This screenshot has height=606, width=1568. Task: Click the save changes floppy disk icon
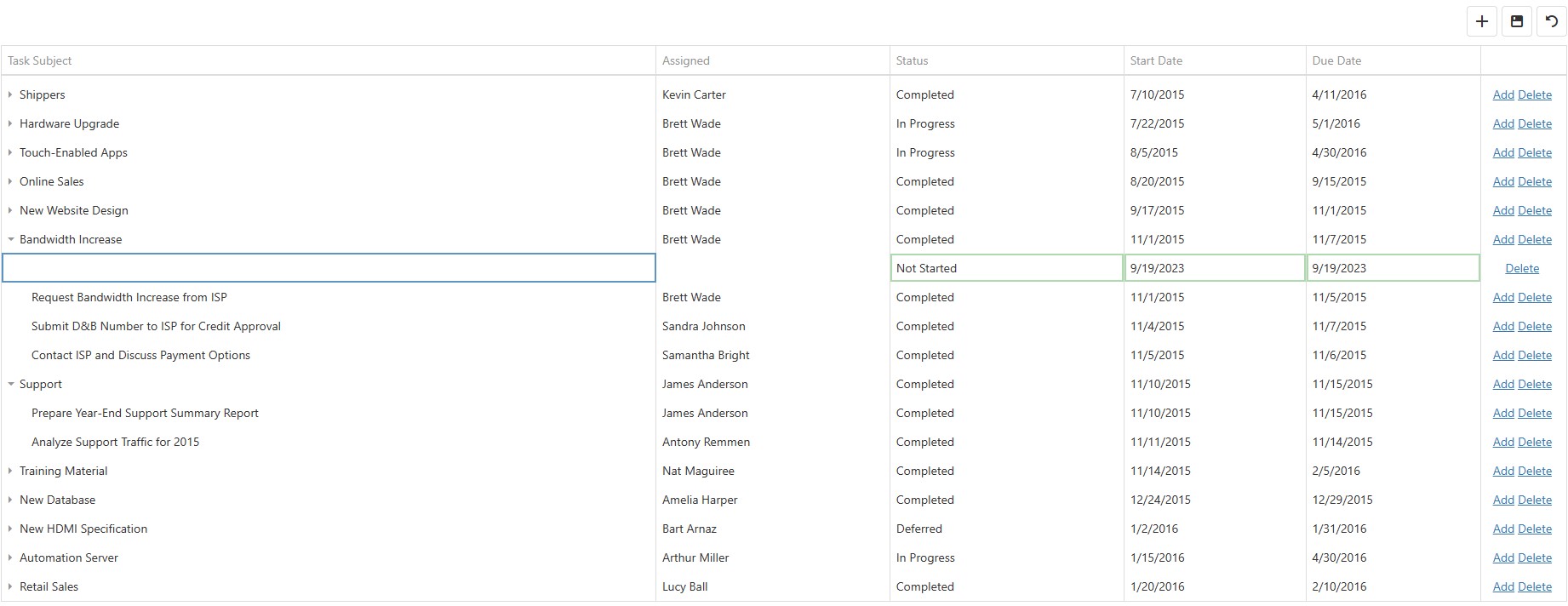point(1517,22)
